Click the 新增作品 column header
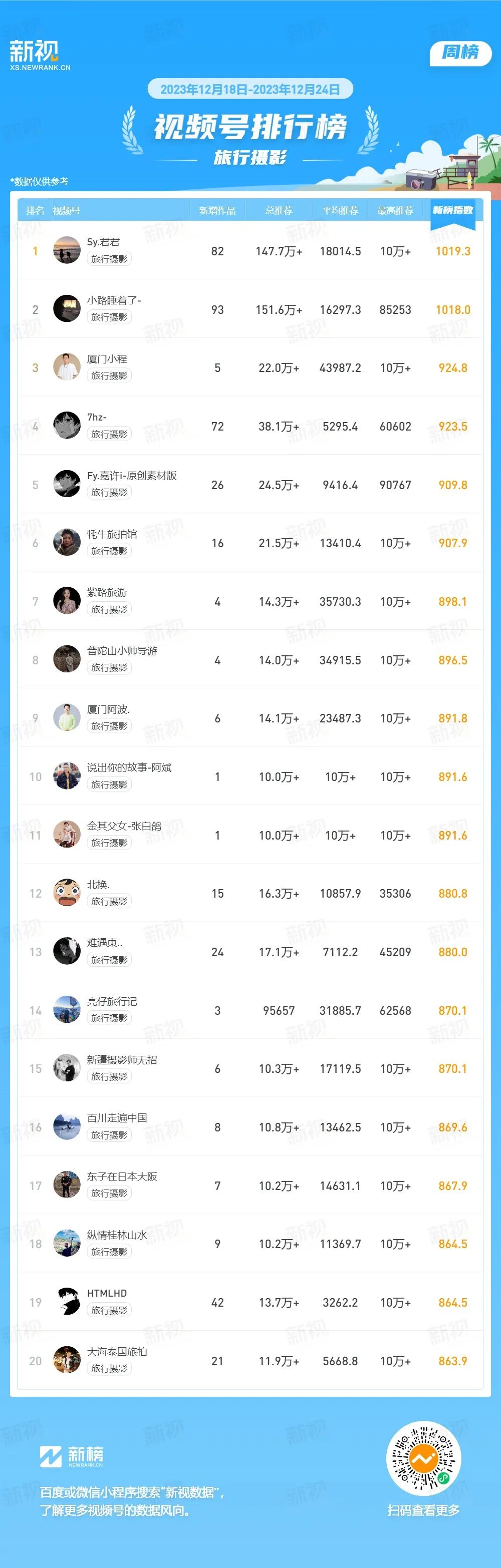Screen dimensions: 501x1568 click(217, 211)
